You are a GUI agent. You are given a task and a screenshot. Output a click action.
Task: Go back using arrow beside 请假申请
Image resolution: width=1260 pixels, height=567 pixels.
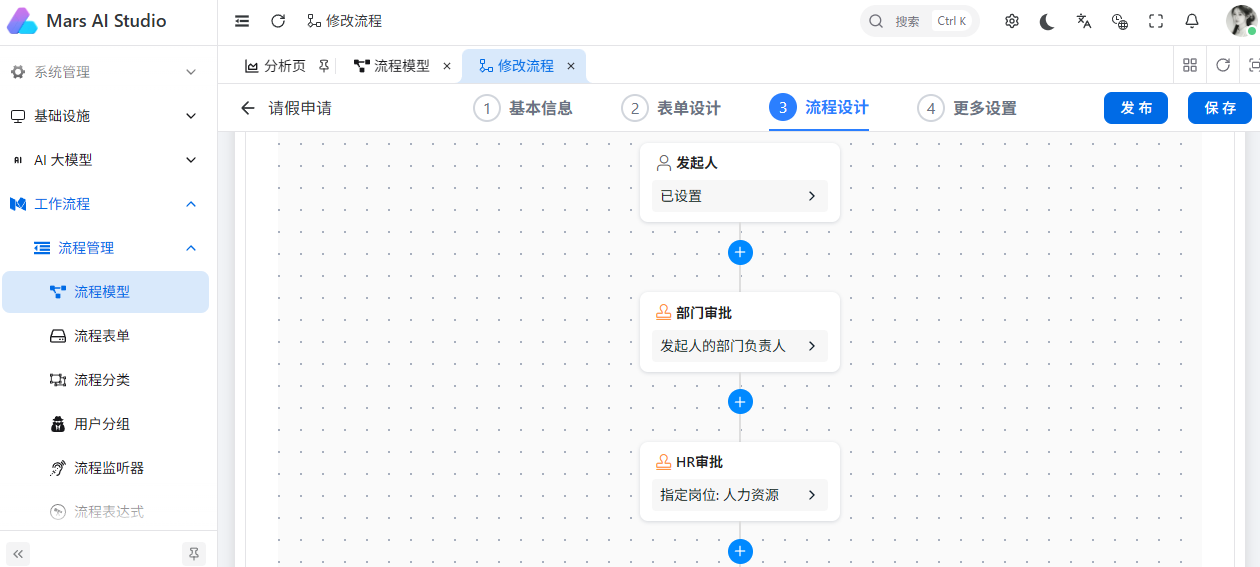pos(248,108)
